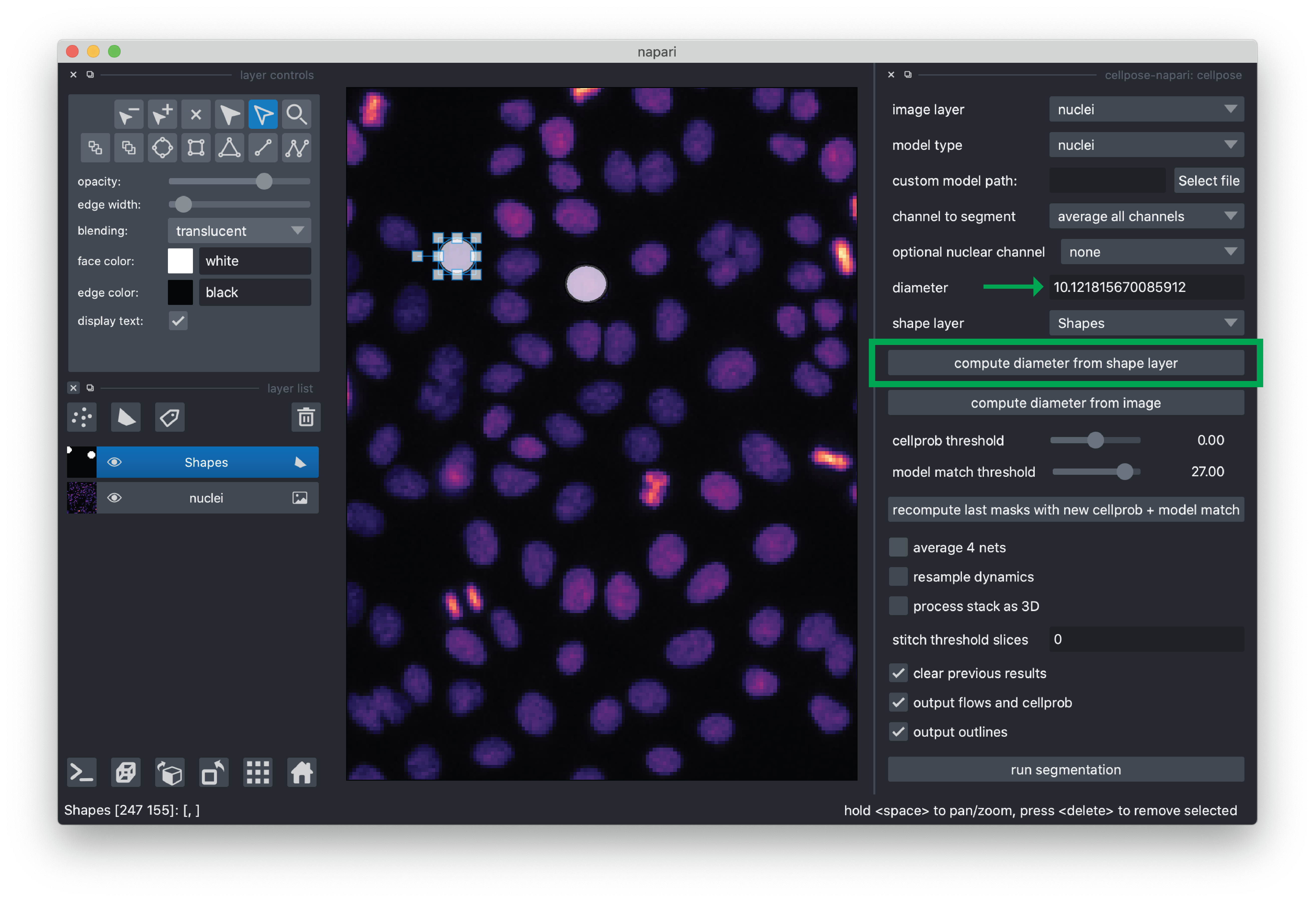Screen dimensions: 1316x914
Task: Delete selected layer with trash icon
Action: click(x=306, y=417)
